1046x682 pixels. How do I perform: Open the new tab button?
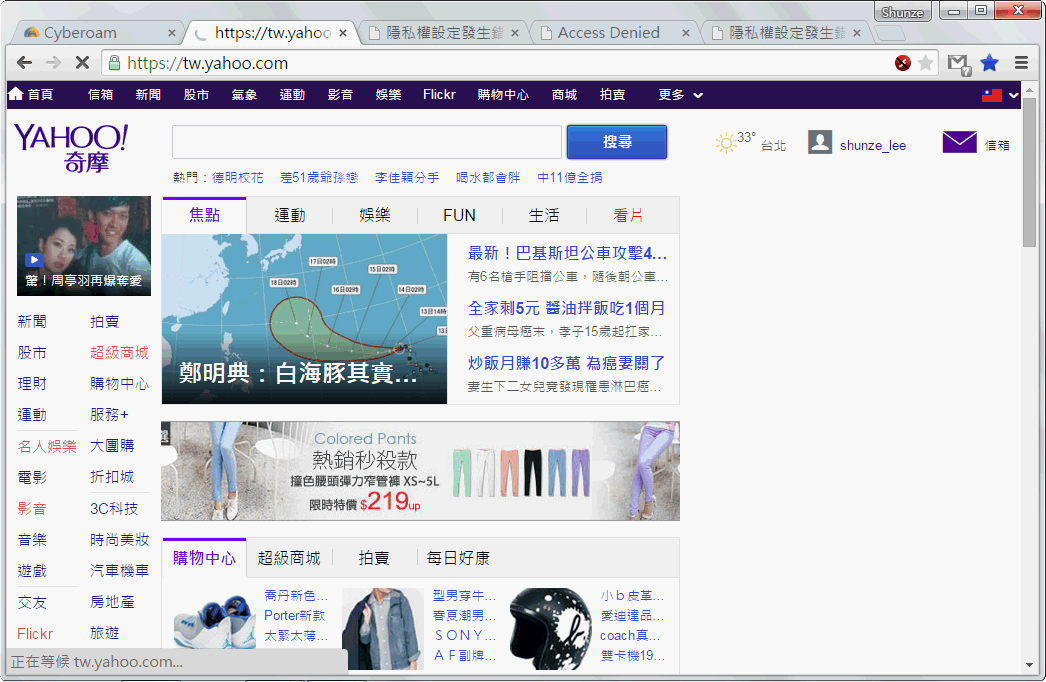click(889, 33)
